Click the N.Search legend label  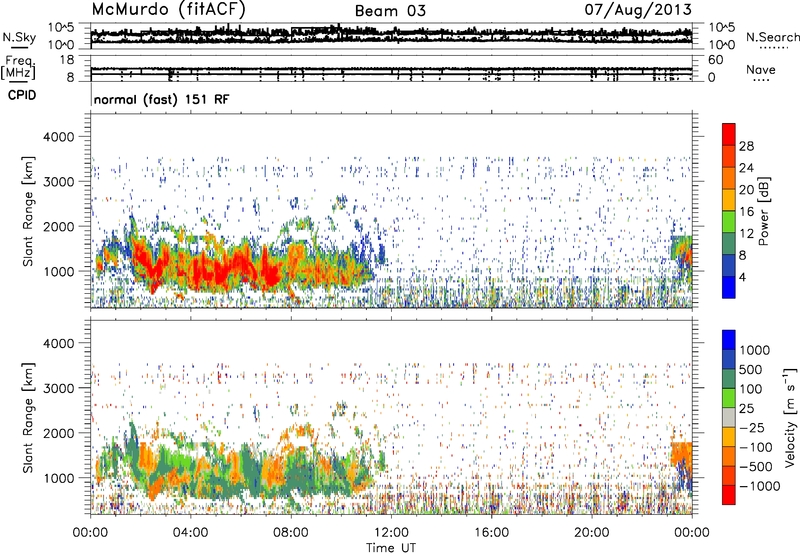pos(772,37)
